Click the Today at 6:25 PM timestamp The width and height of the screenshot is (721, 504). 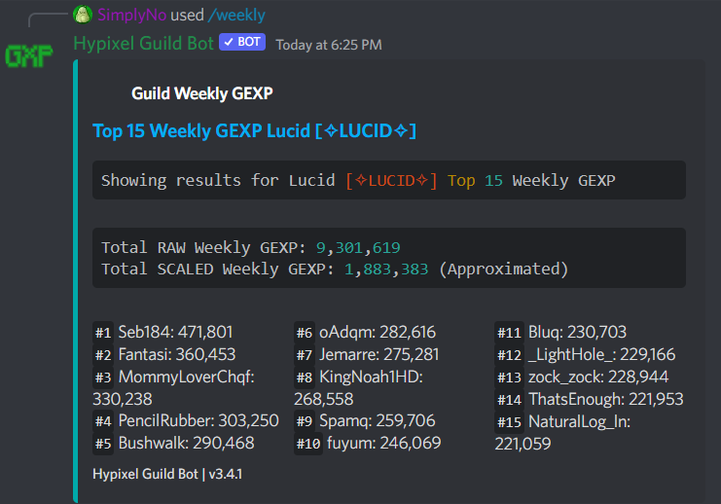(x=329, y=45)
